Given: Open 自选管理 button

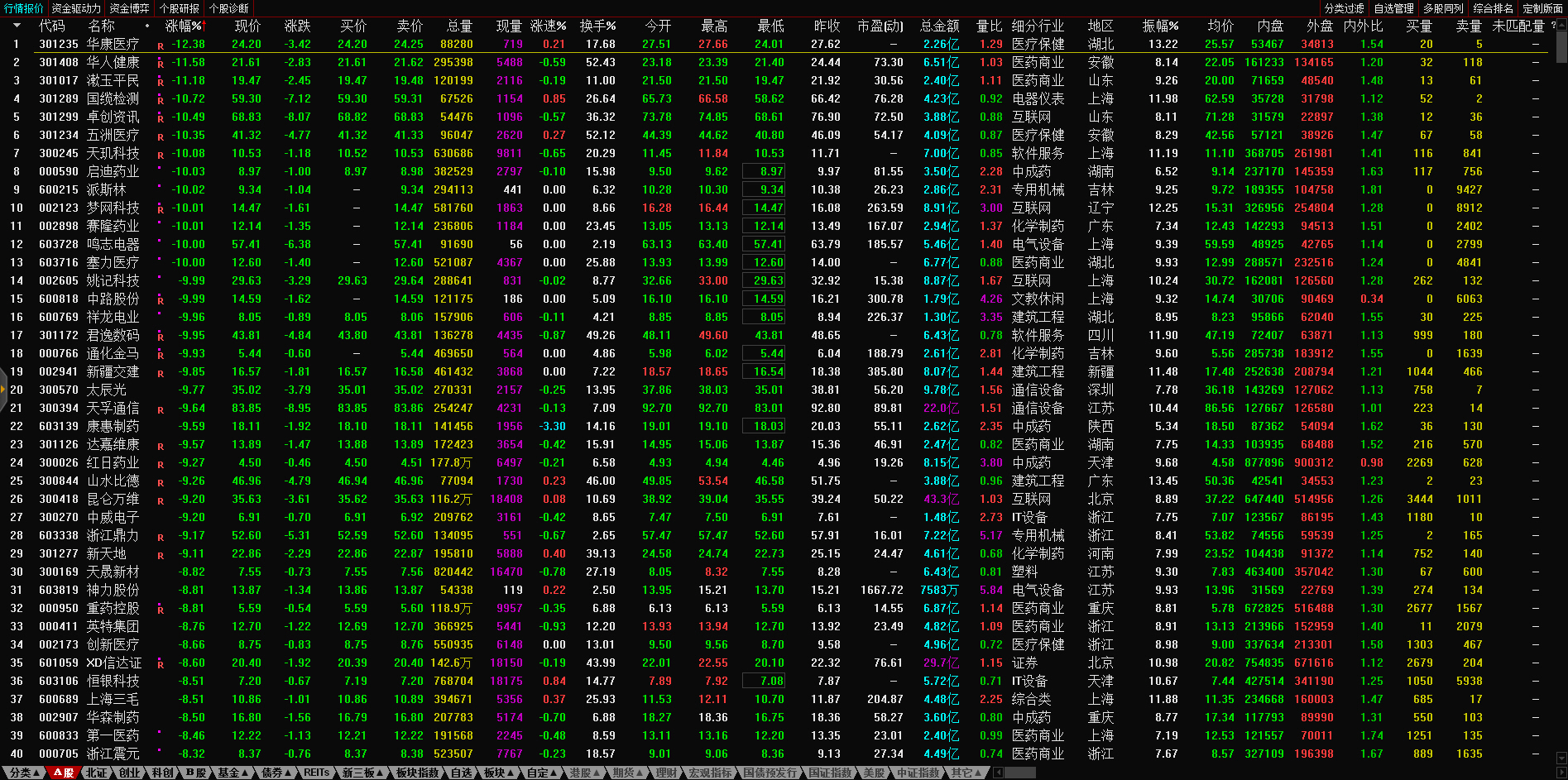Looking at the screenshot, I should (1394, 8).
